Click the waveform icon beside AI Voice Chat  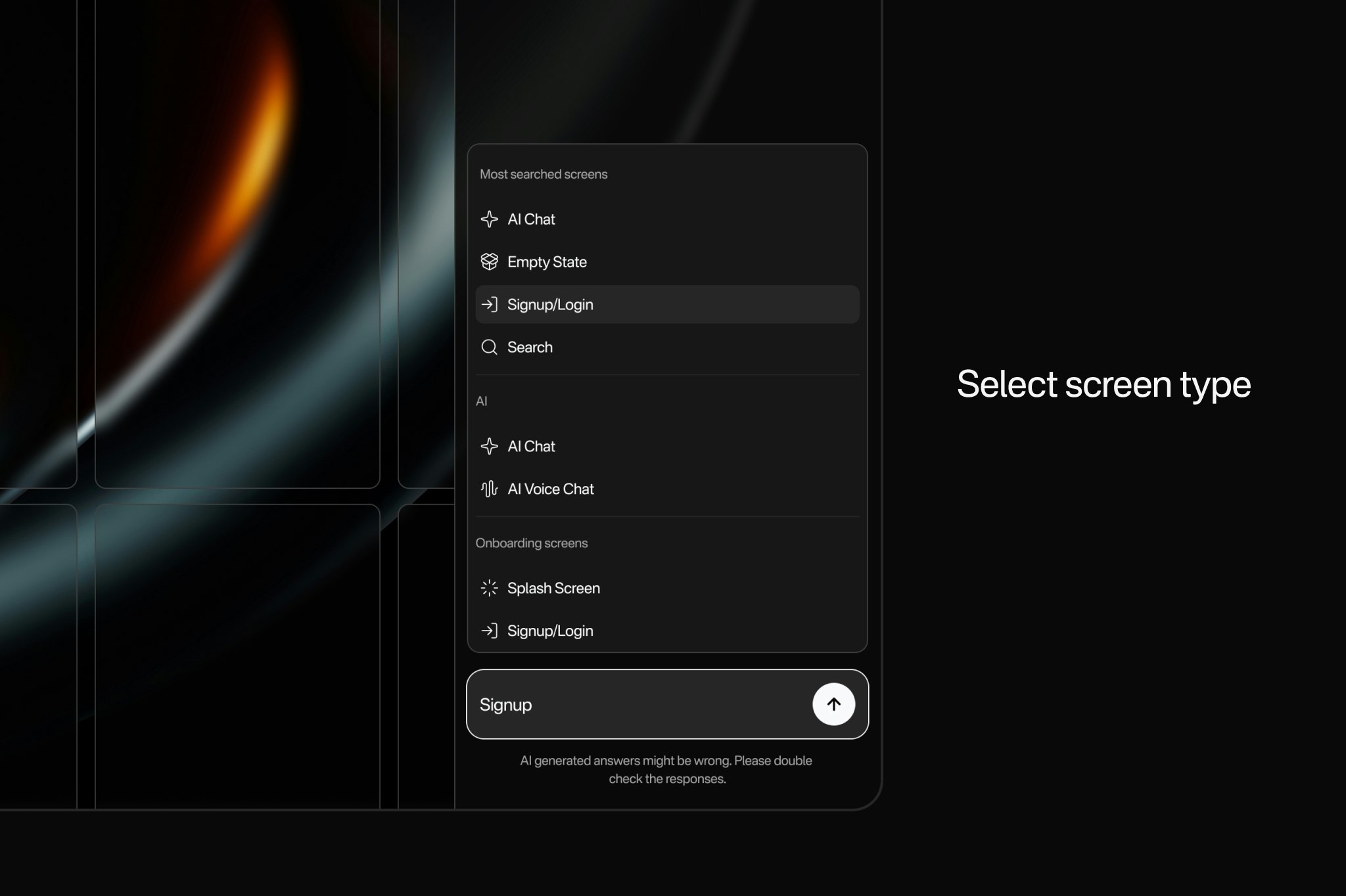489,489
